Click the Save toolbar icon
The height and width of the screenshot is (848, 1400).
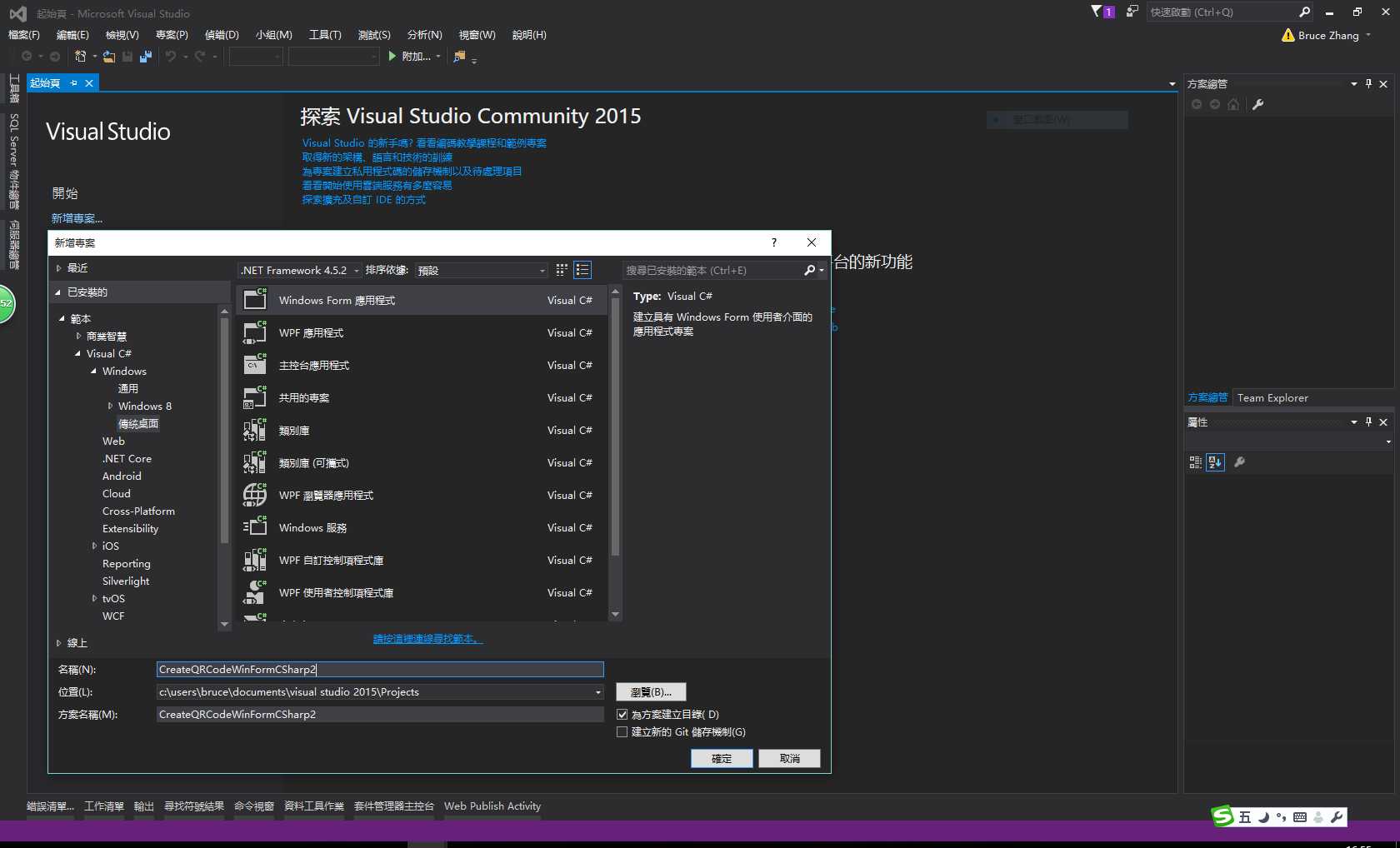pyautogui.click(x=127, y=56)
